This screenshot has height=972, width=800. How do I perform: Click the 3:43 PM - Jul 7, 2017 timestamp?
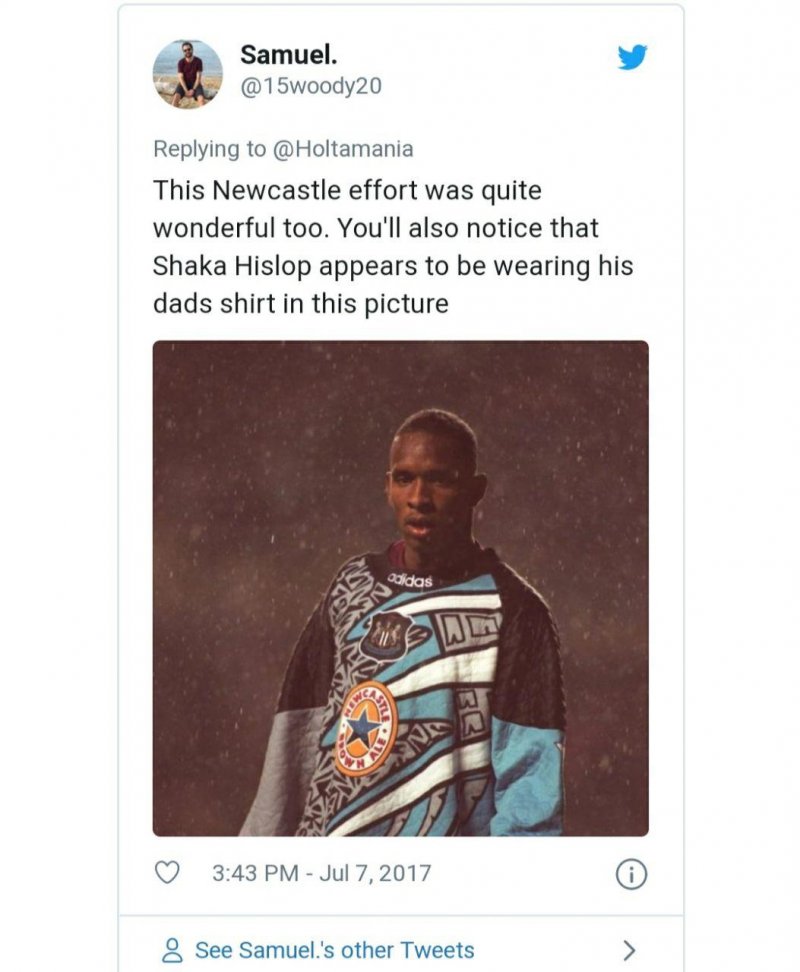pyautogui.click(x=322, y=873)
